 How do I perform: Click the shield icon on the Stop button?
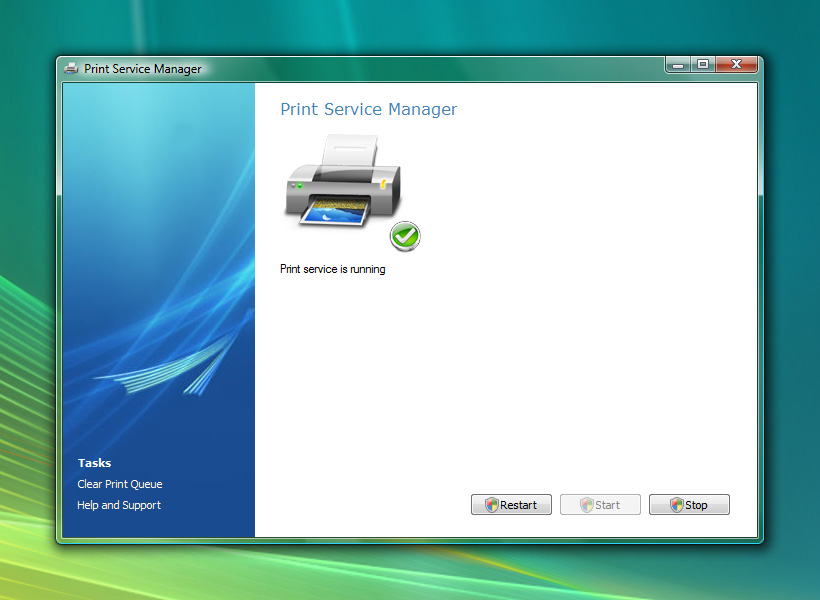point(677,505)
